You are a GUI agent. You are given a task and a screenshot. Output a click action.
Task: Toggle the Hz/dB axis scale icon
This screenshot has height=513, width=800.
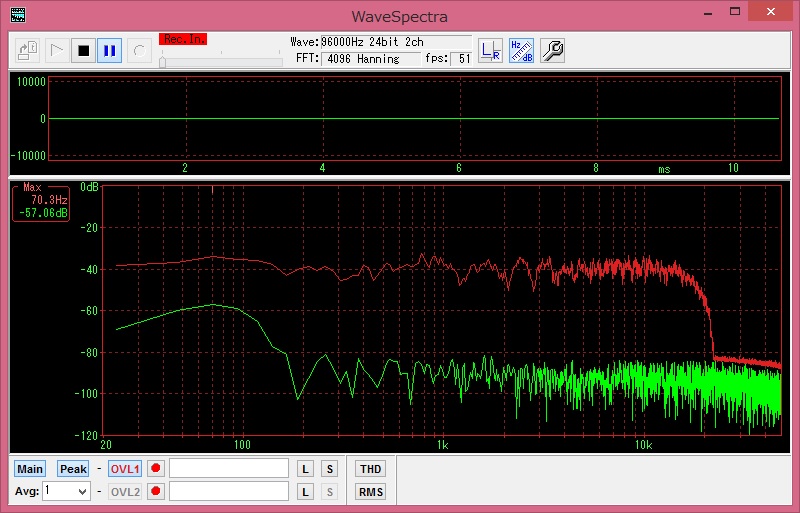521,51
